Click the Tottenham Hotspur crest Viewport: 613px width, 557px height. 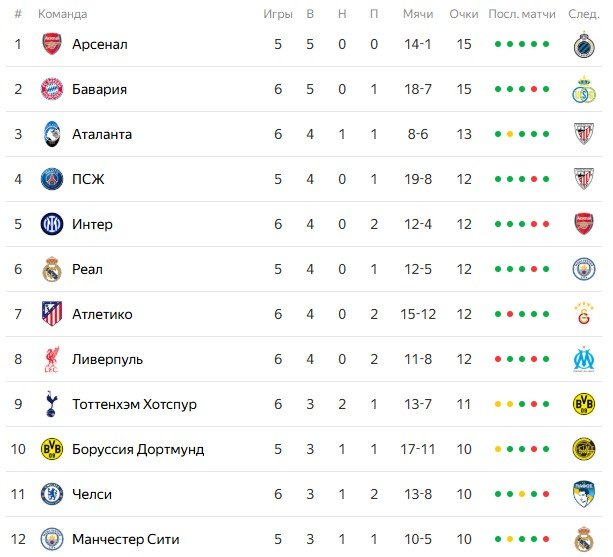point(51,404)
